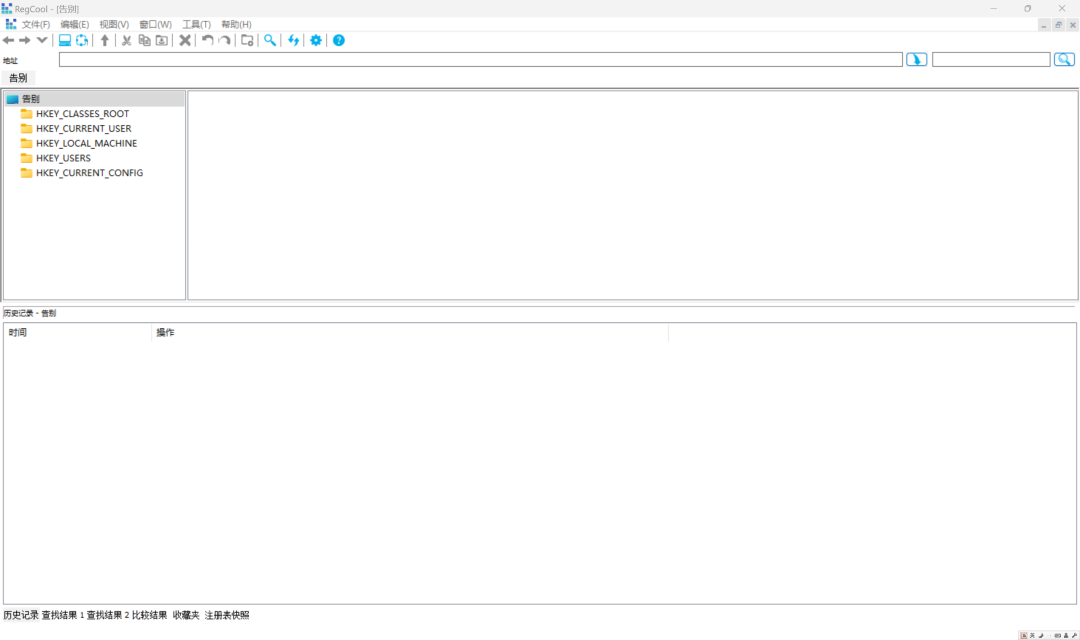Screen dimensions: 1080x640
Task: Click the up arrow toolbar icon
Action: 105,41
